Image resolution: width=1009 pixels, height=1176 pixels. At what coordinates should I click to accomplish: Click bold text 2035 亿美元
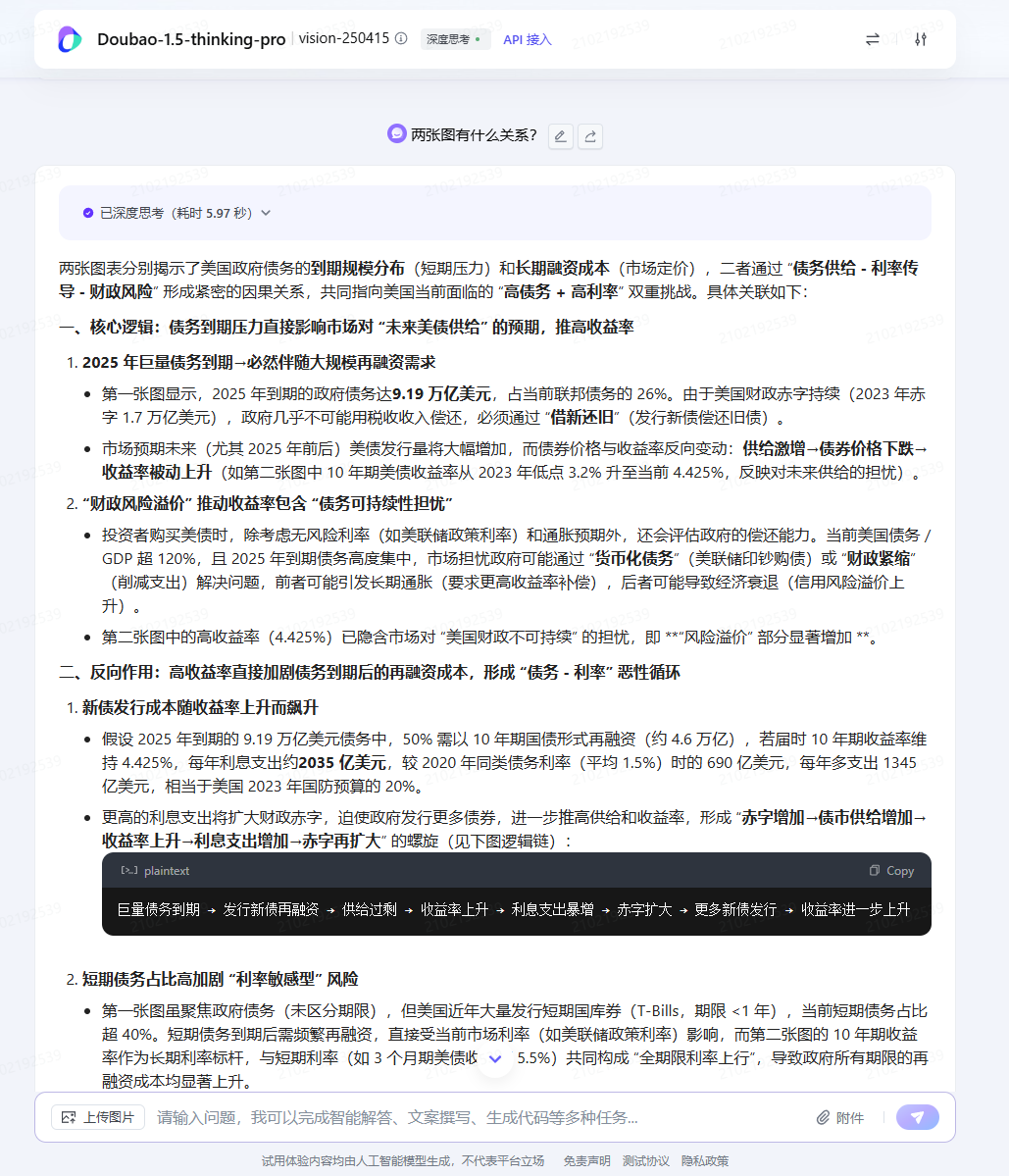point(342,763)
